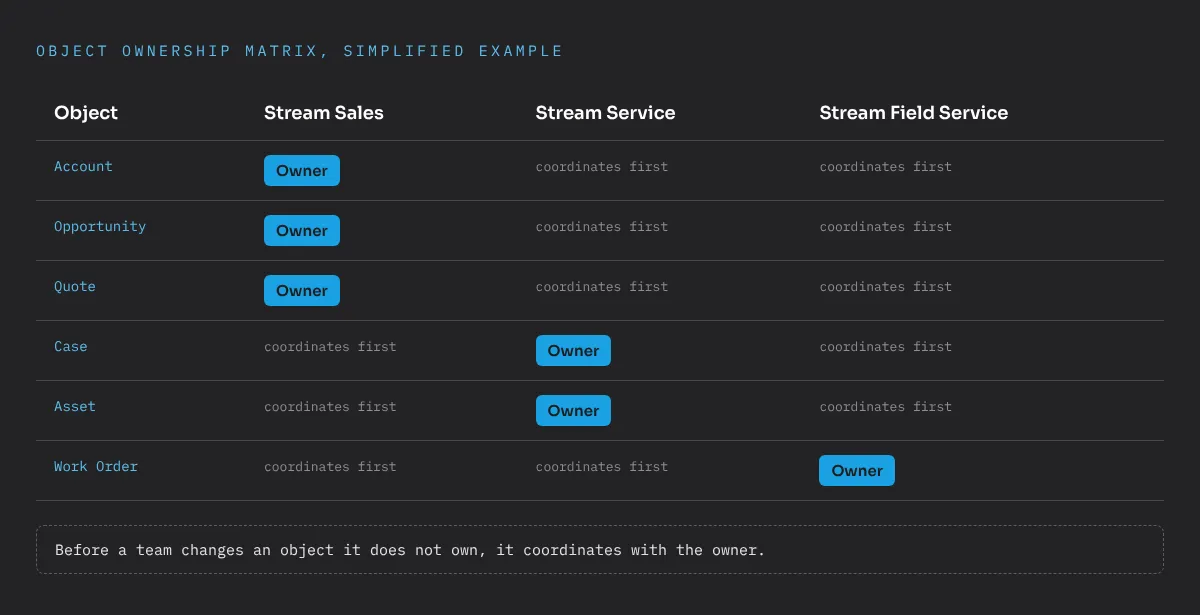Image resolution: width=1200 pixels, height=615 pixels.
Task: Click the Owner badge in Asset row
Action: (x=573, y=411)
